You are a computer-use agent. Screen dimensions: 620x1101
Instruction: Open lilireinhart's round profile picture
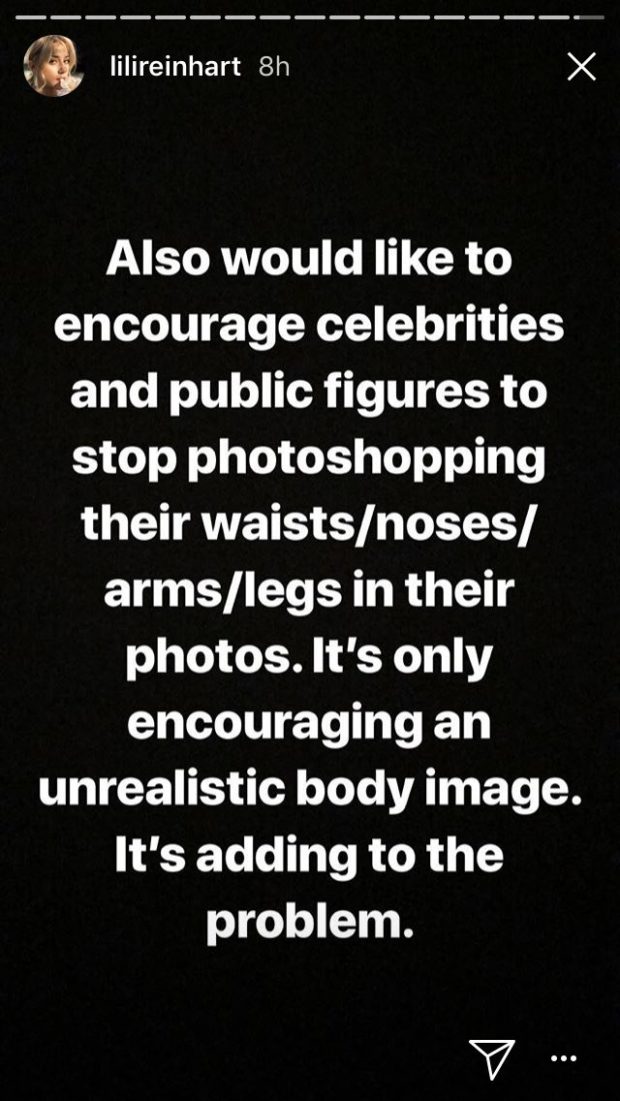tap(53, 65)
